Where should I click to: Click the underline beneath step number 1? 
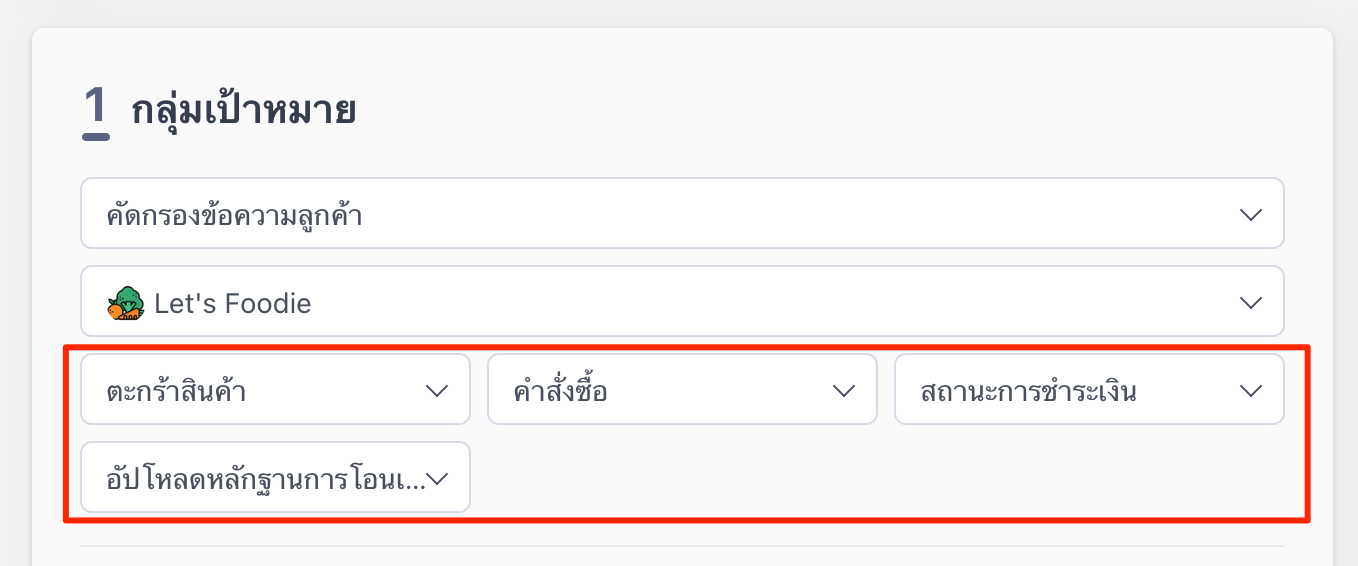point(96,137)
